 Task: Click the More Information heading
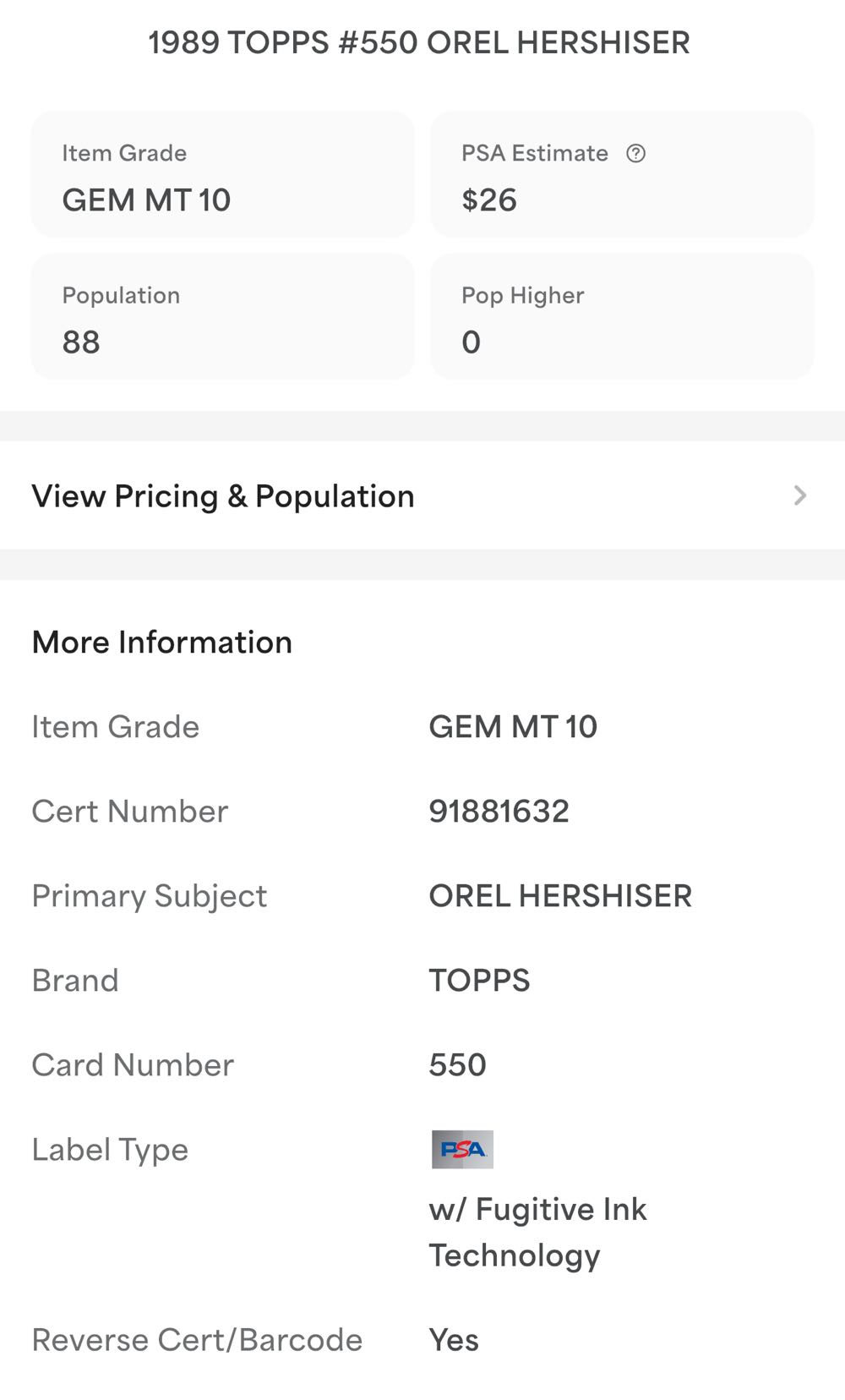(162, 642)
